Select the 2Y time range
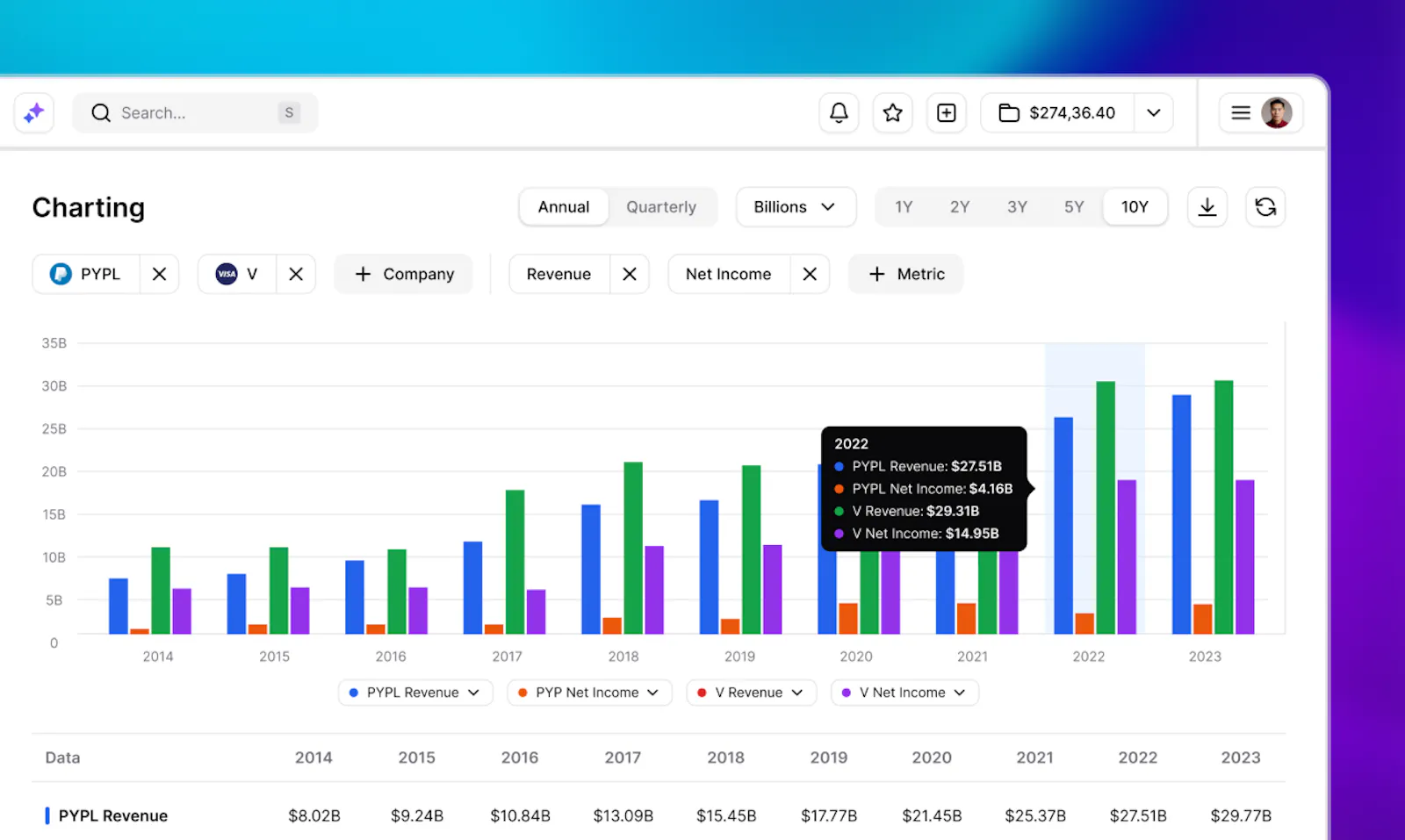Image resolution: width=1405 pixels, height=840 pixels. click(x=960, y=207)
